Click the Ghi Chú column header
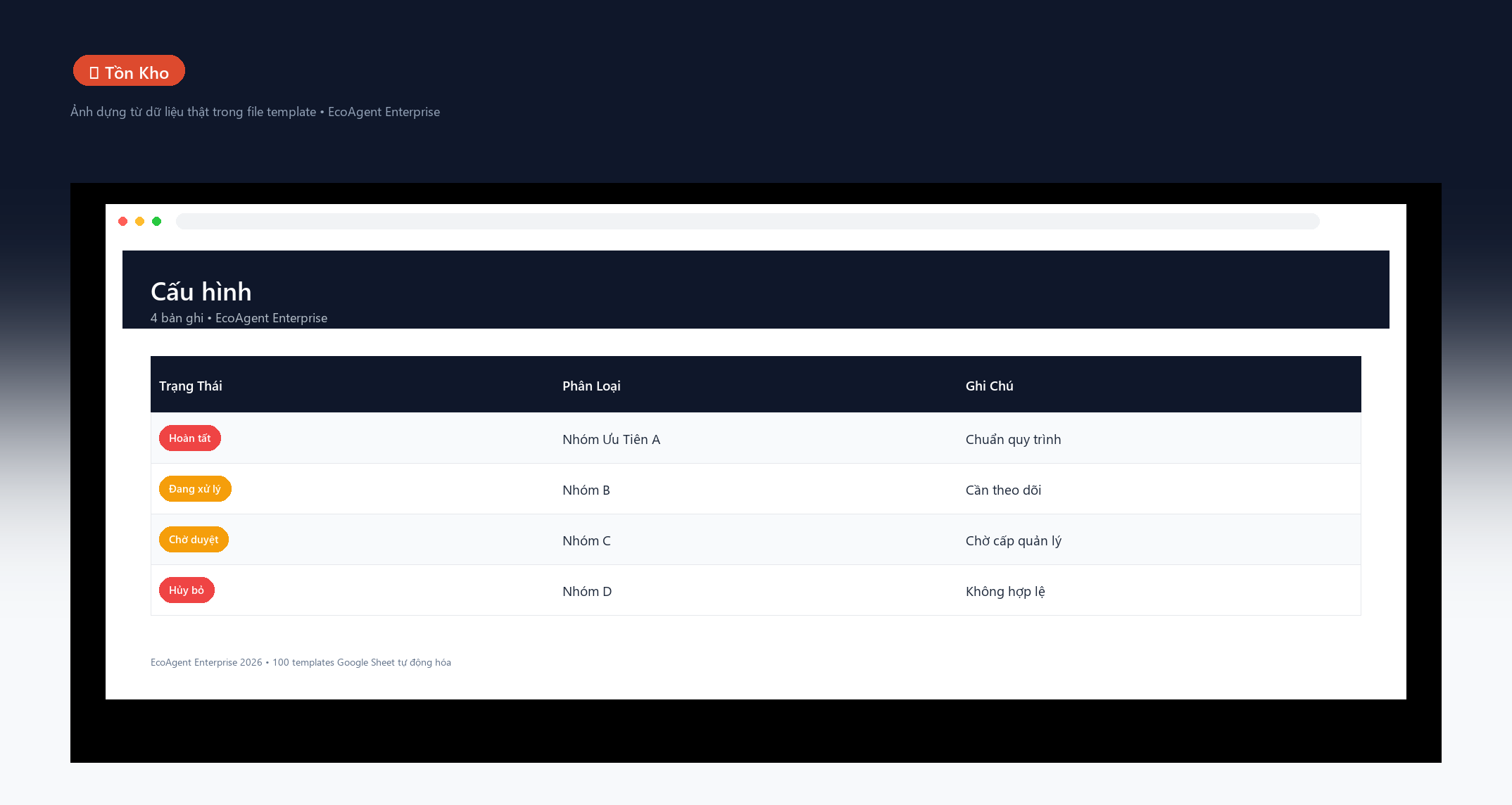The width and height of the screenshot is (1512, 805). [x=990, y=386]
